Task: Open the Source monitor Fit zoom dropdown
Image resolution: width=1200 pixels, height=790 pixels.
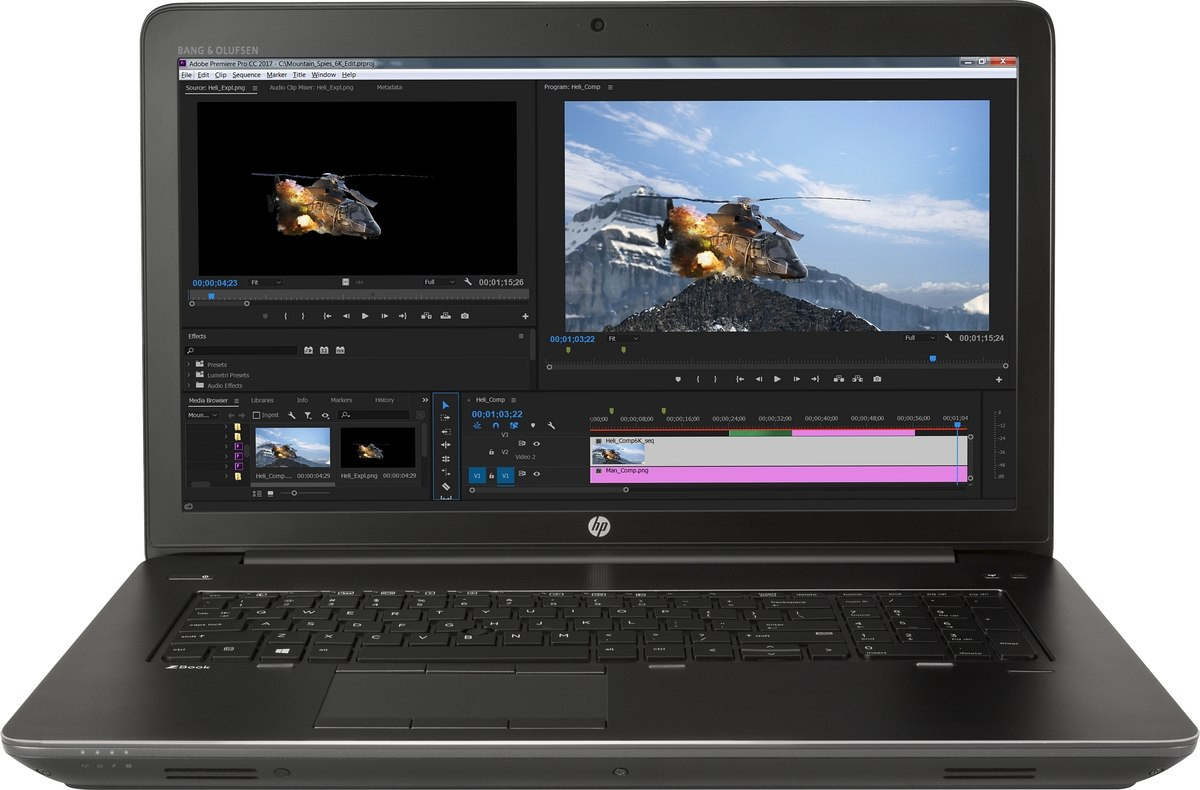Action: point(265,283)
